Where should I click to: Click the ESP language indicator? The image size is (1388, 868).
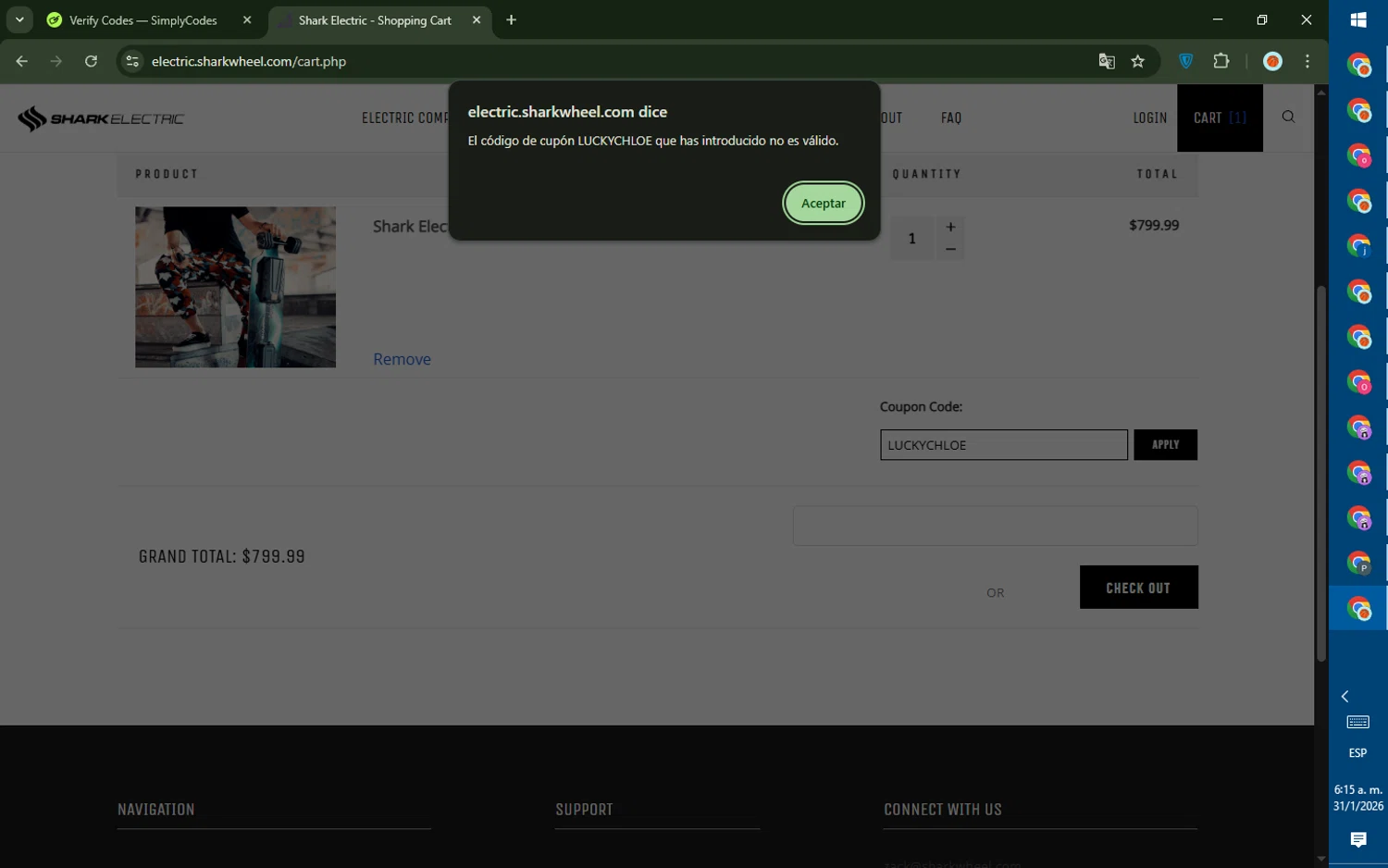pyautogui.click(x=1358, y=753)
